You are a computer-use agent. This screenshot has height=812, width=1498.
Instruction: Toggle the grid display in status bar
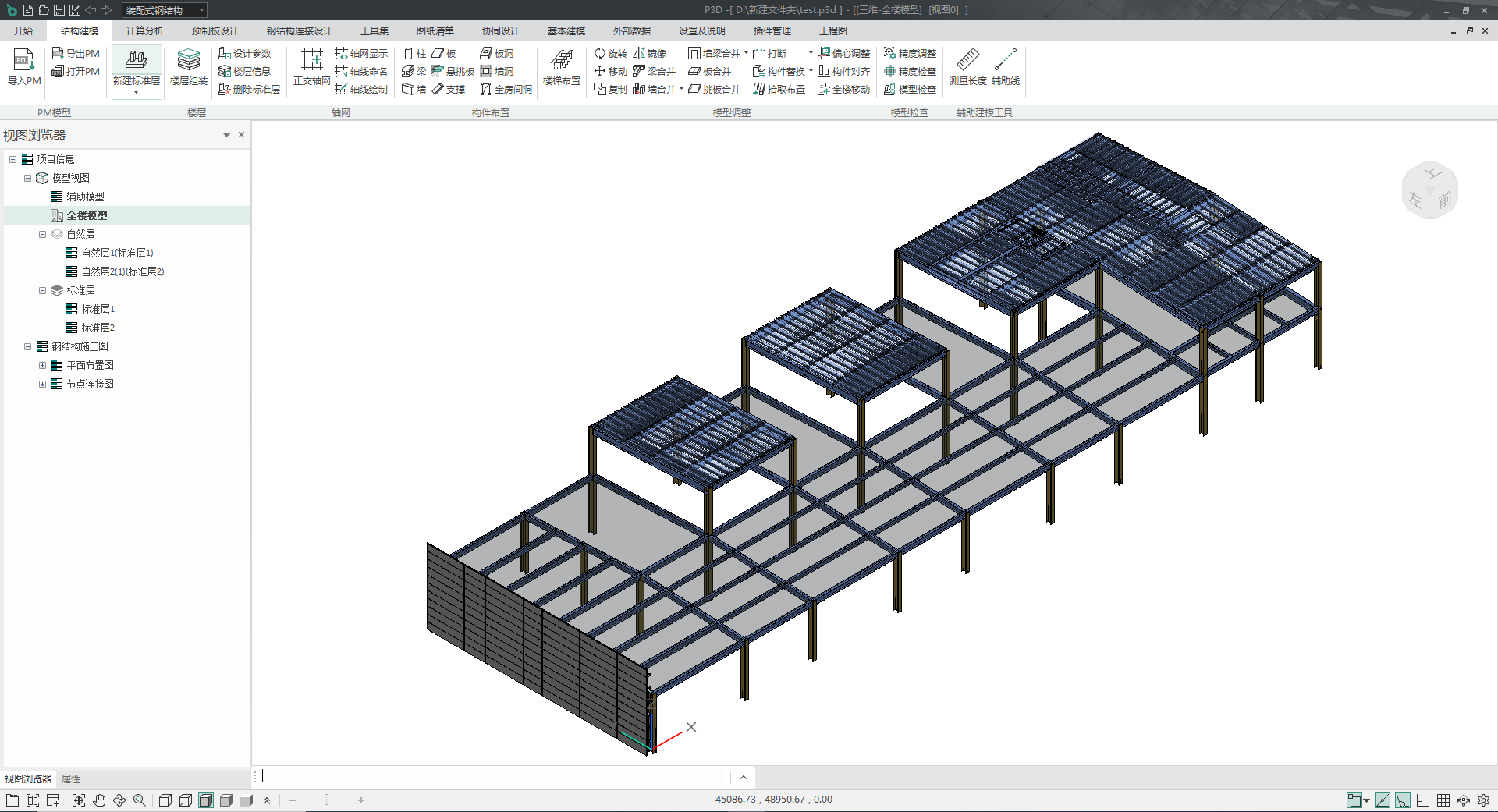(1443, 800)
